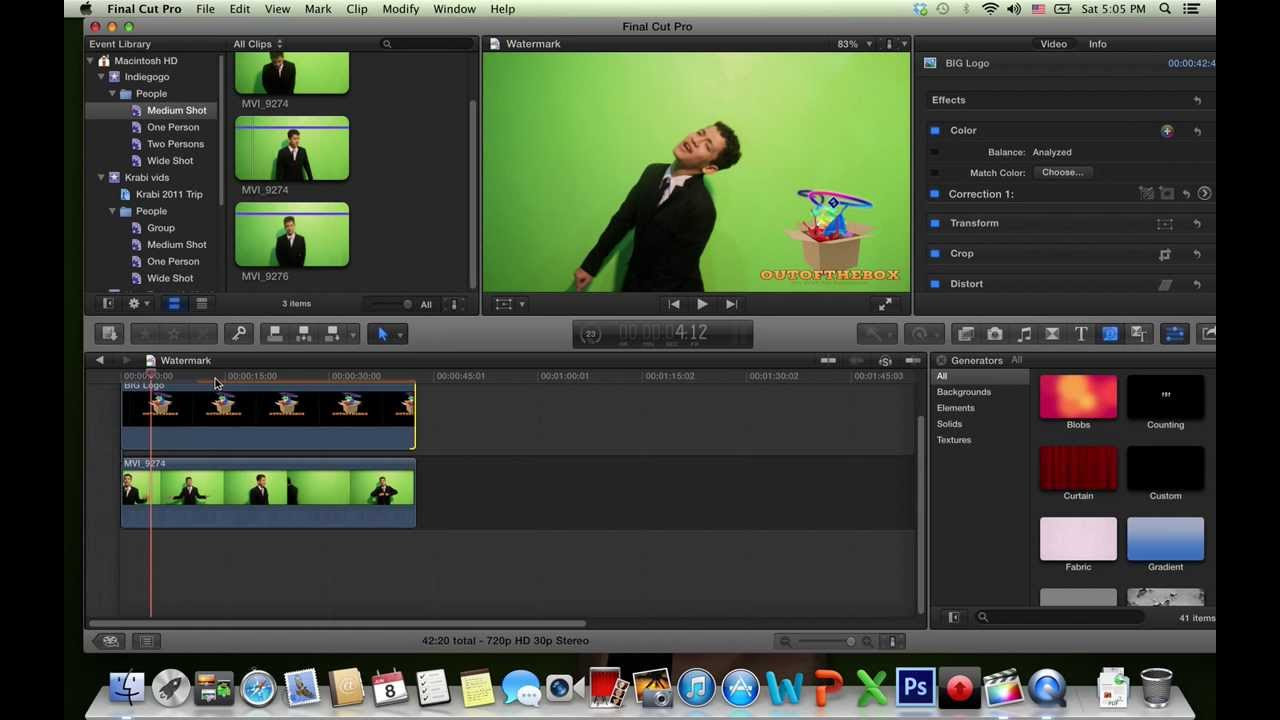Viewport: 1280px width, 720px height.
Task: Click the Match Color Choose button
Action: (1062, 172)
